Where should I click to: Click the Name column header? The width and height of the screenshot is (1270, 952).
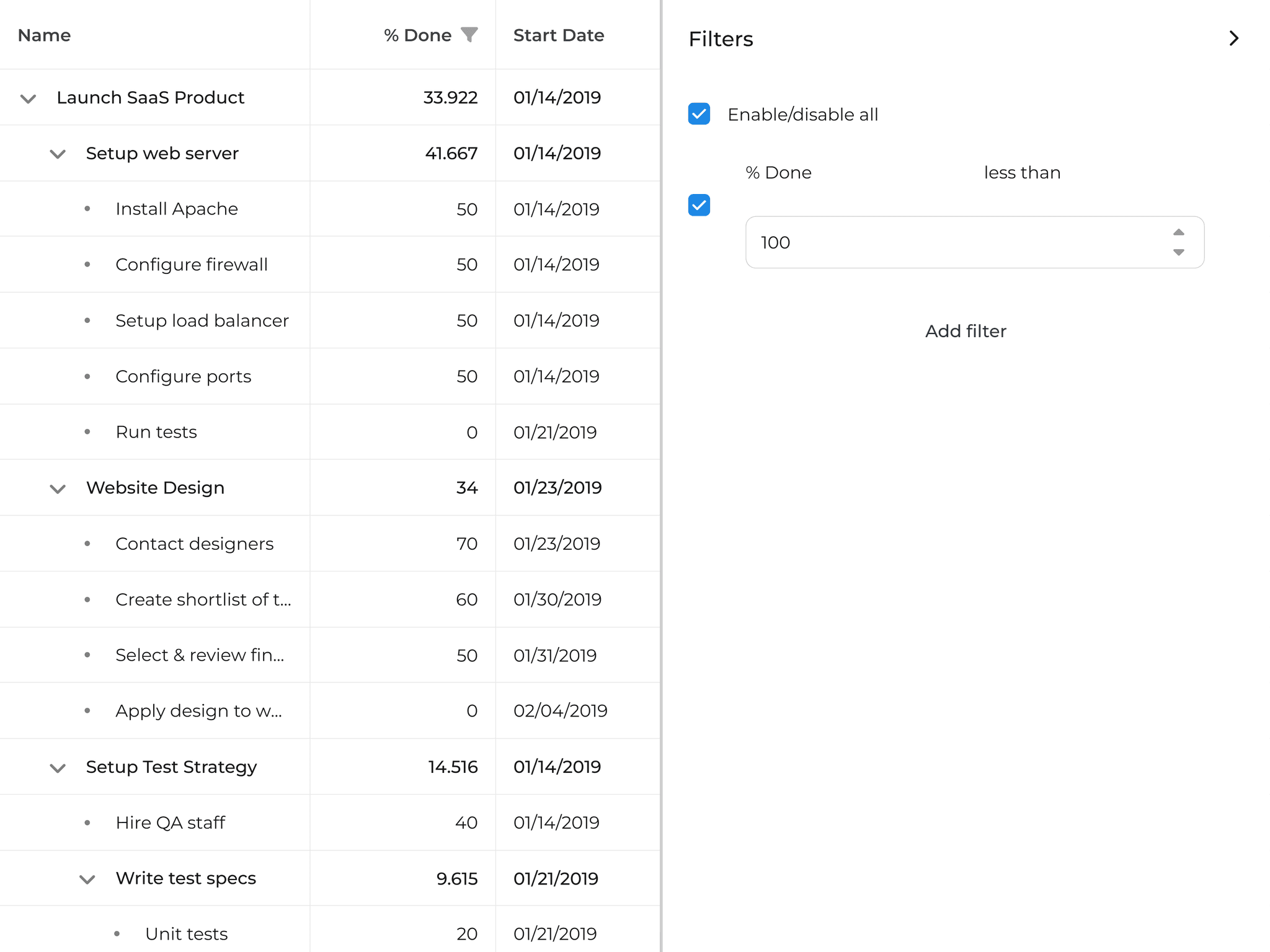pyautogui.click(x=43, y=35)
